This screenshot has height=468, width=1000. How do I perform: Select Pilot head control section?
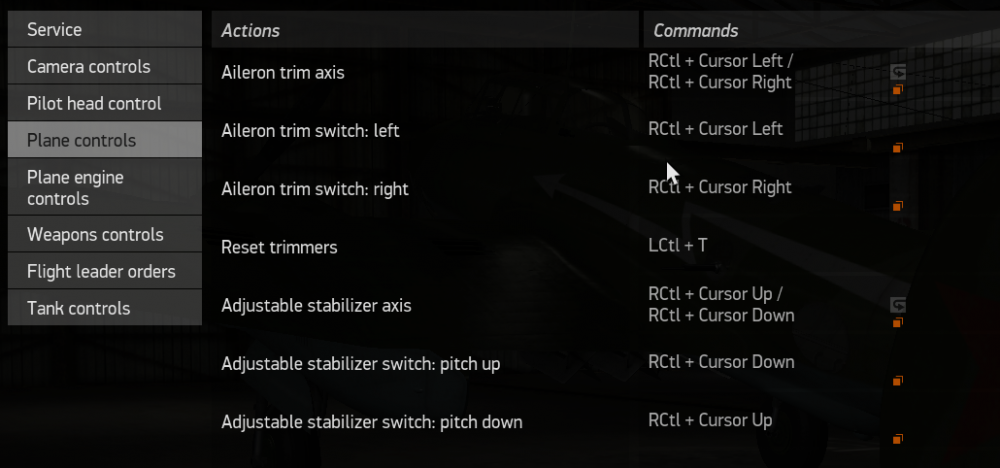[x=104, y=104]
